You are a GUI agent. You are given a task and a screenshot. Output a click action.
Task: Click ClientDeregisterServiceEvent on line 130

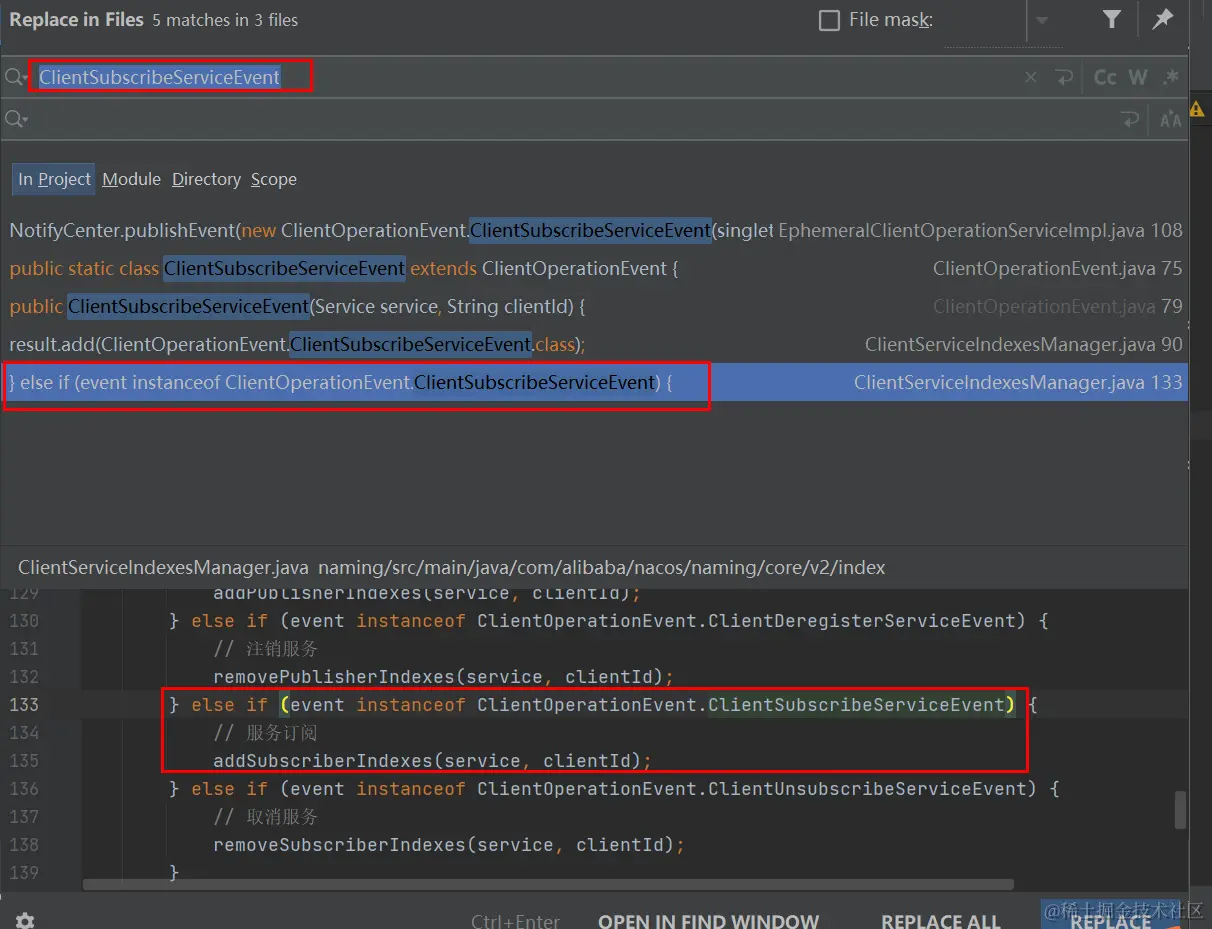click(x=862, y=621)
